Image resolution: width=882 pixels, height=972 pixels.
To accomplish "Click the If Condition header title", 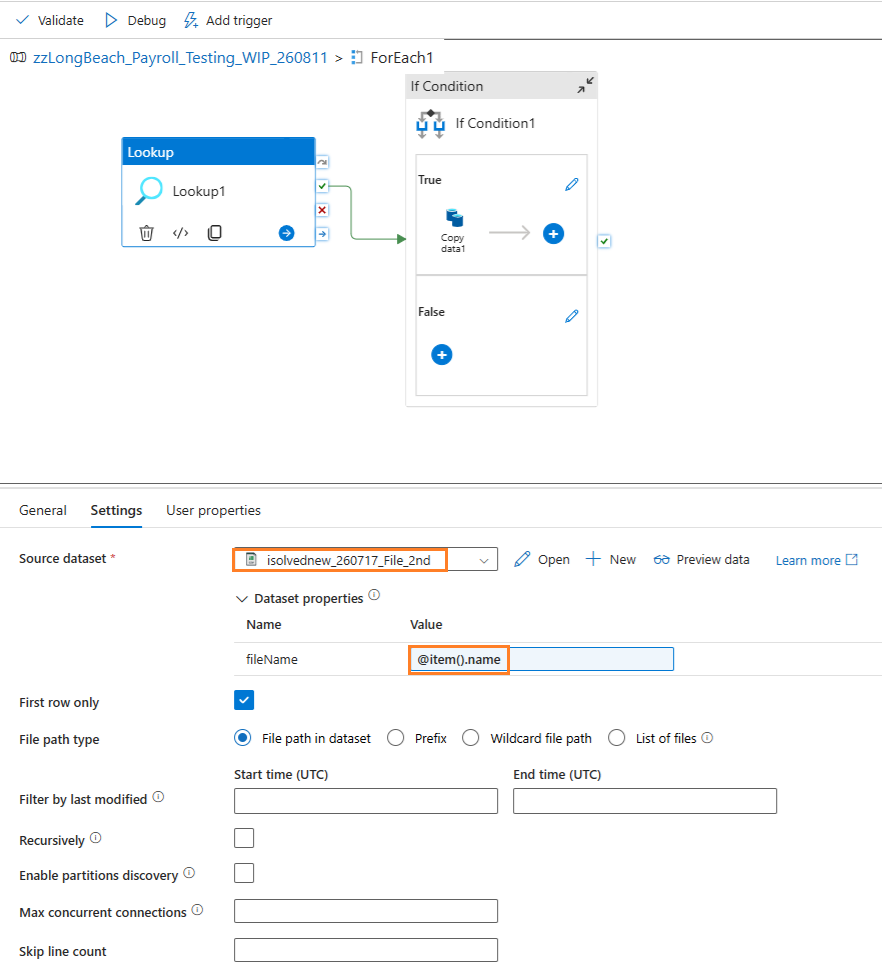I will click(447, 86).
